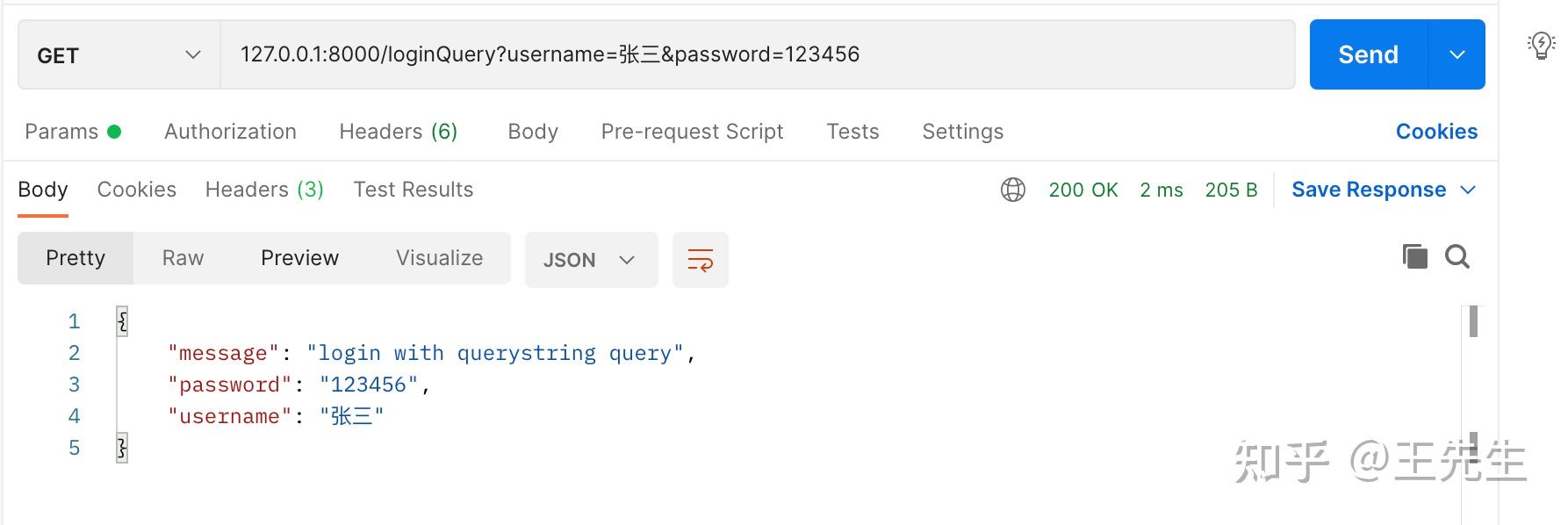This screenshot has height=525, width=1568.
Task: Click the lightbulb icon at top right
Action: click(x=1541, y=45)
